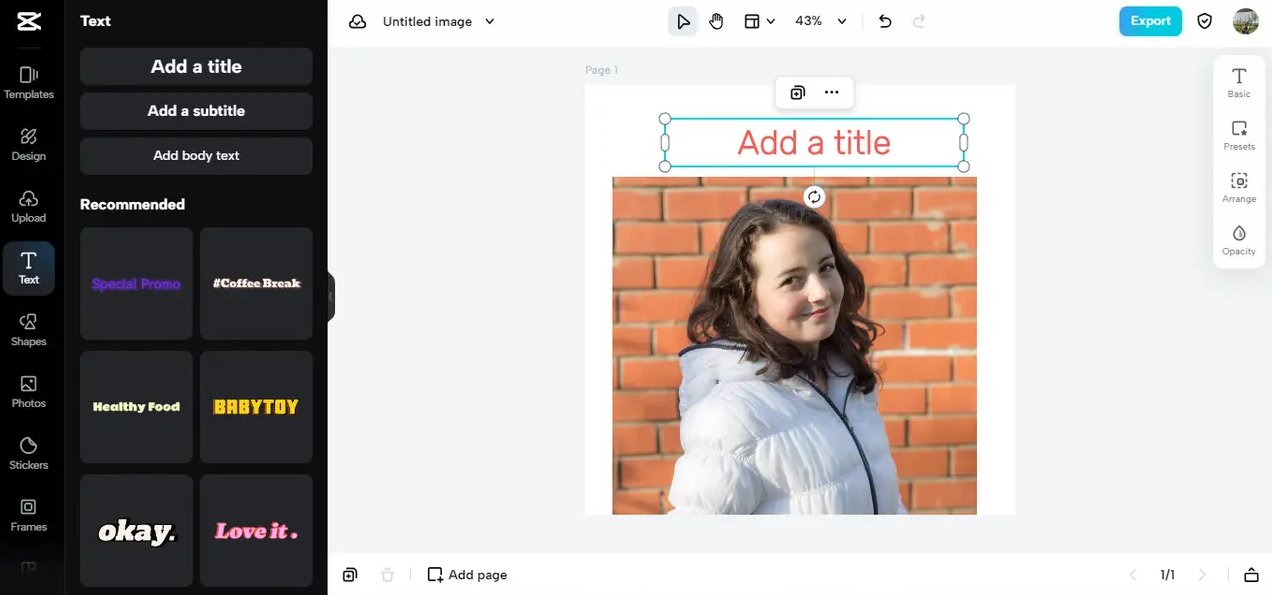Click the shield privacy icon
Viewport: 1272px width, 595px height.
point(1205,21)
